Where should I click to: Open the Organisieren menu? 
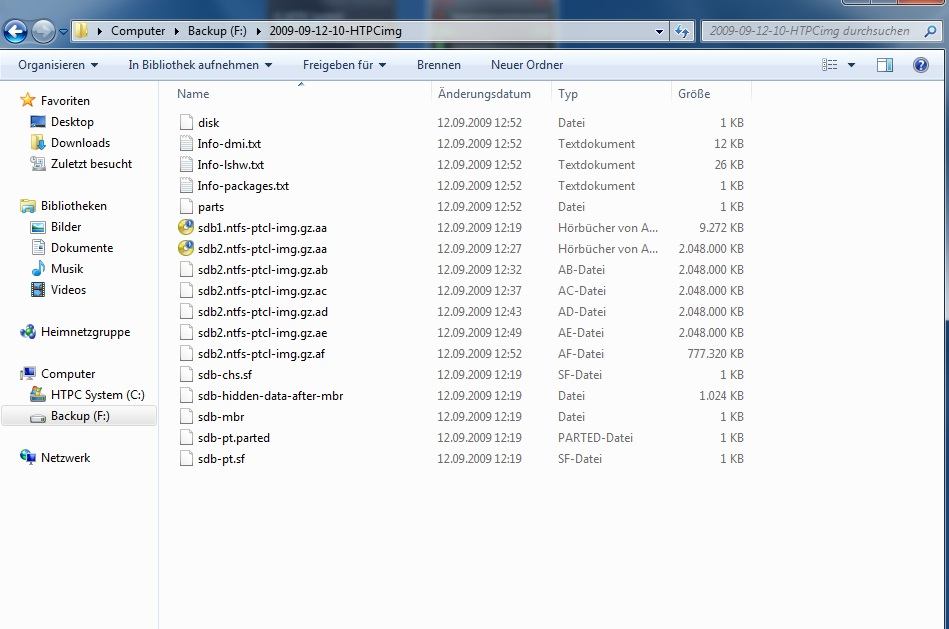click(x=58, y=65)
